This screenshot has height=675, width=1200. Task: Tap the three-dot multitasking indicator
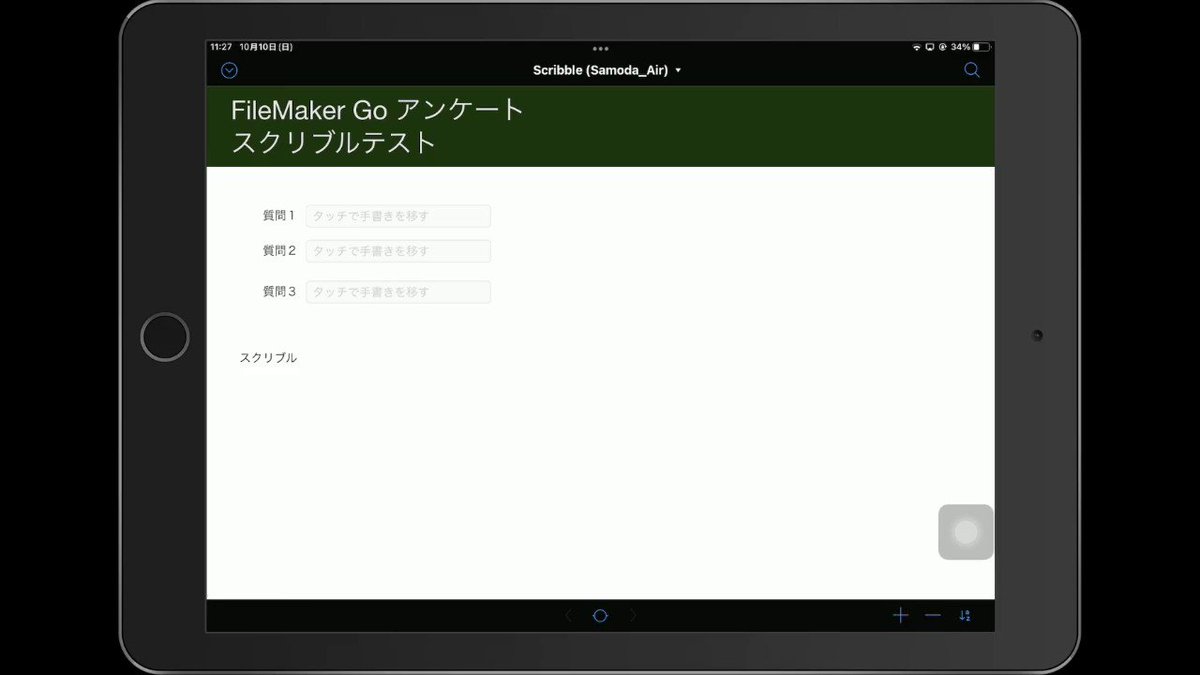pos(600,48)
